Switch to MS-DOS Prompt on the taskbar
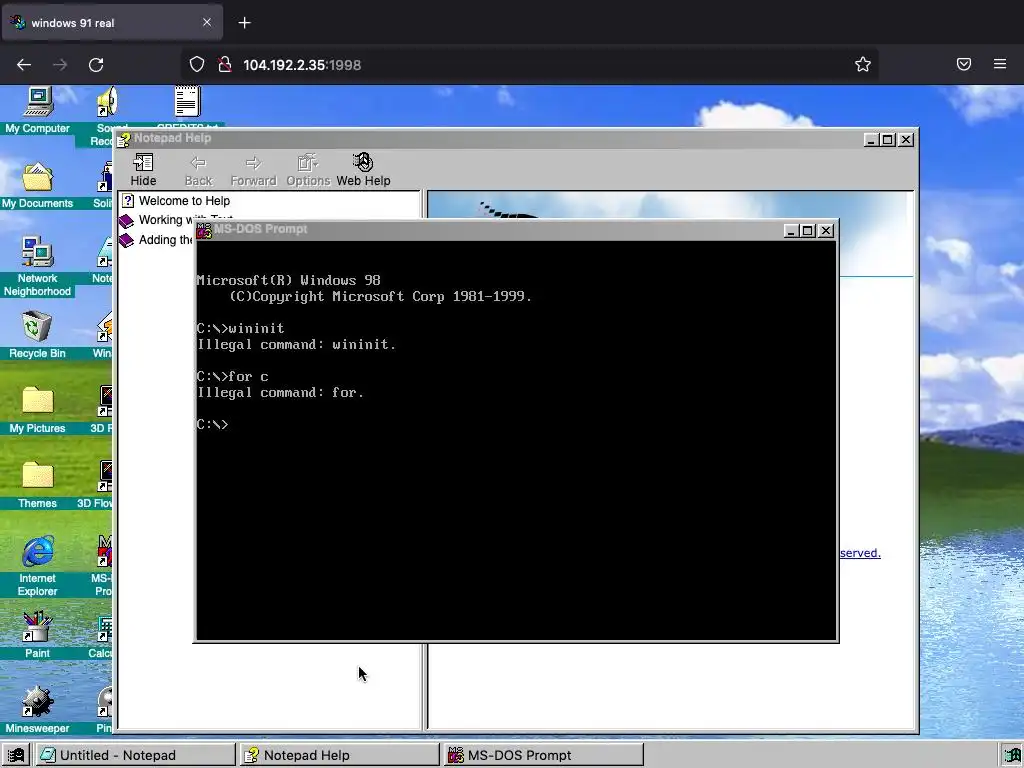The height and width of the screenshot is (768, 1024). (x=543, y=755)
